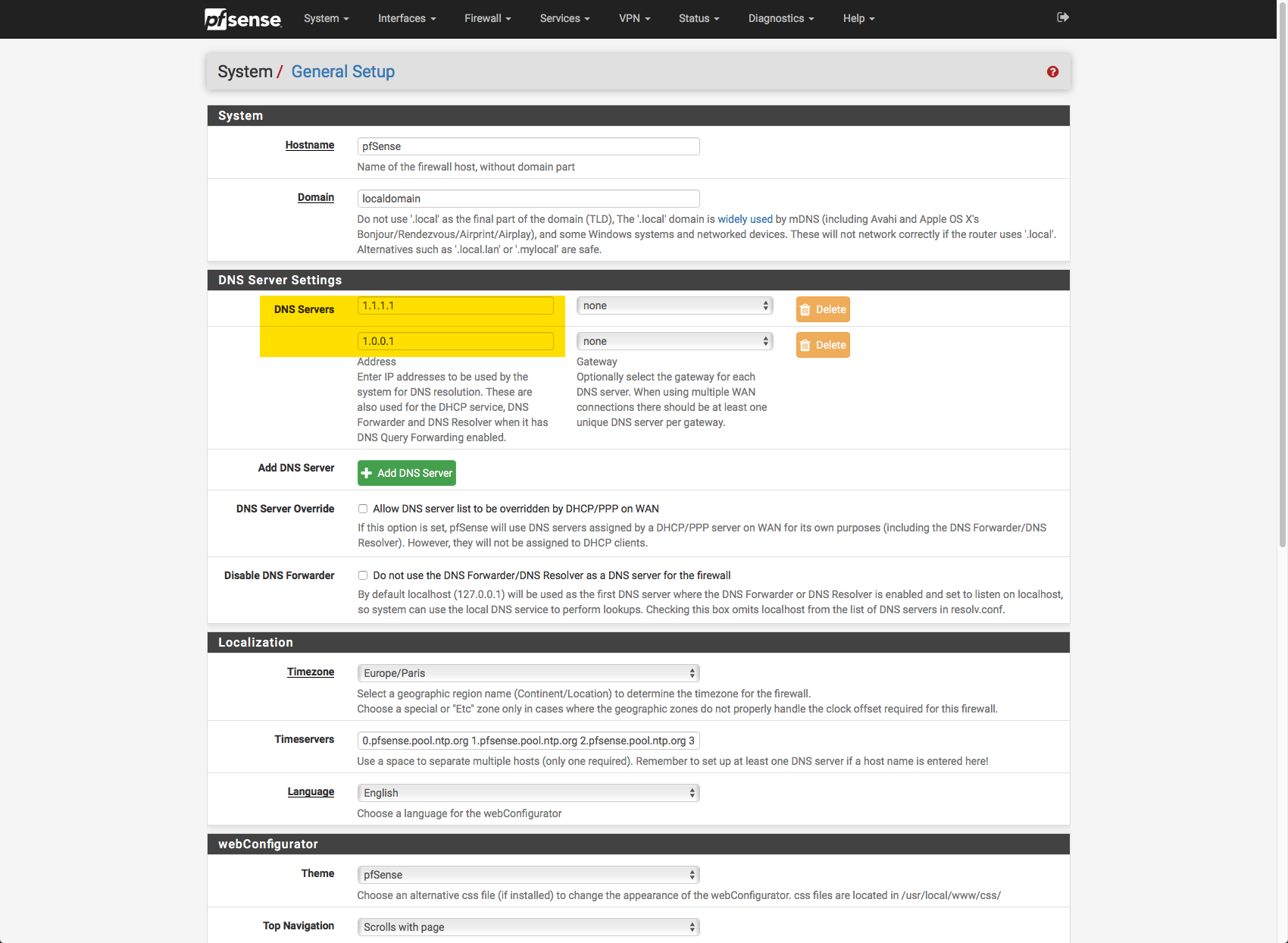The width and height of the screenshot is (1288, 943).
Task: Open the Language selector
Action: coord(528,793)
